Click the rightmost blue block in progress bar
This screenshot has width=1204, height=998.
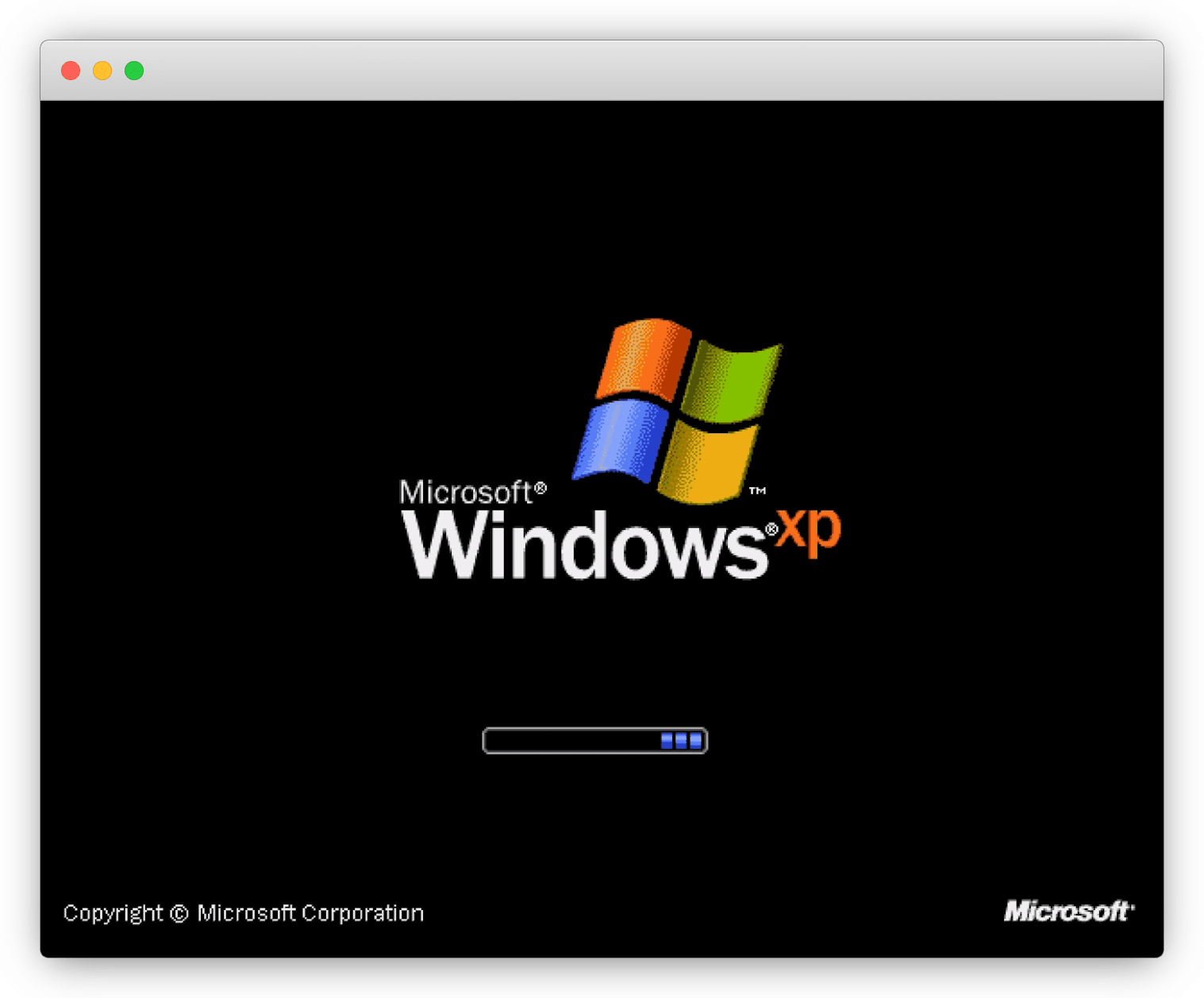tap(696, 741)
